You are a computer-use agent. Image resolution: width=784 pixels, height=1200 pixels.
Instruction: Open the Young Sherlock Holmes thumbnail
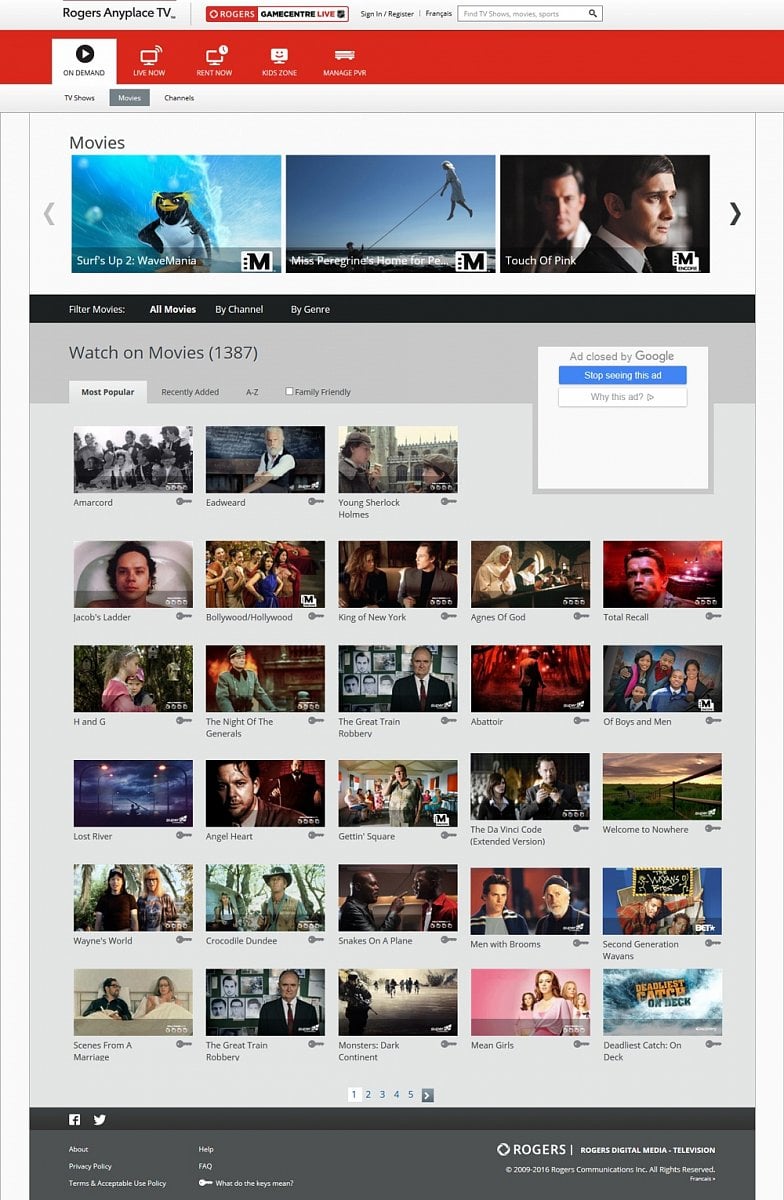(x=398, y=459)
